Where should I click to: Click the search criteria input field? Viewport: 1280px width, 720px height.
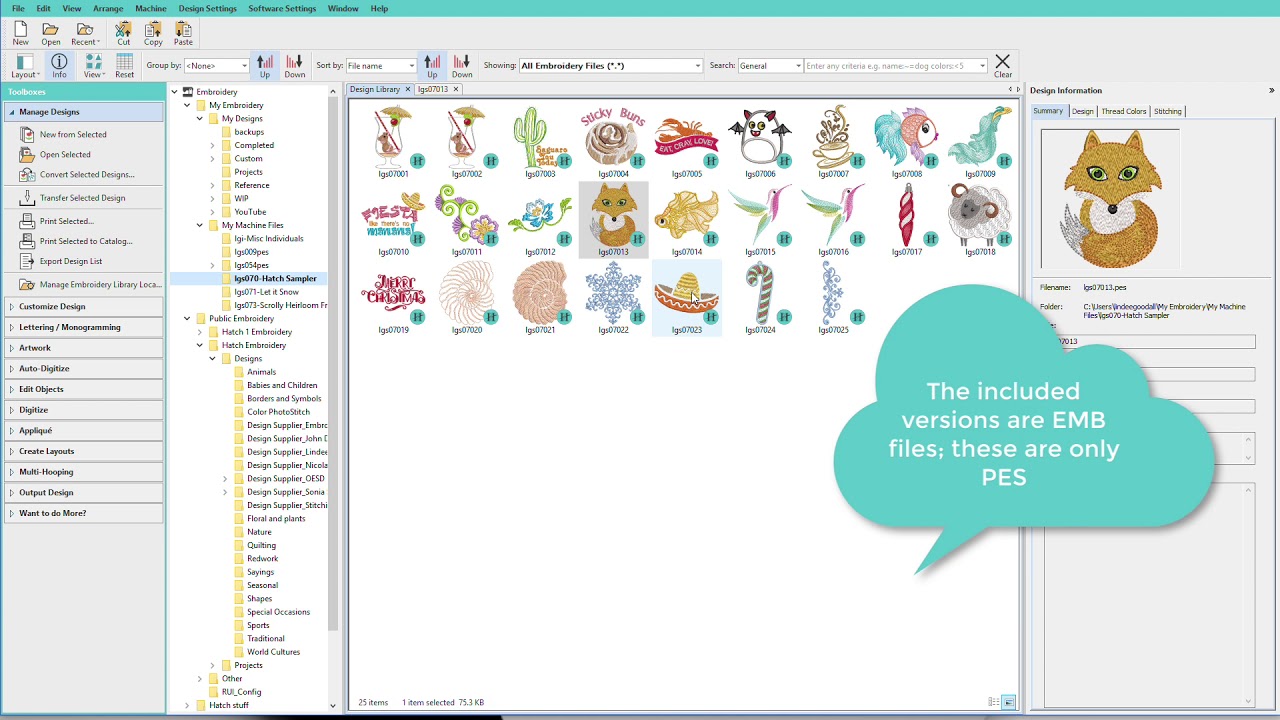[895, 66]
